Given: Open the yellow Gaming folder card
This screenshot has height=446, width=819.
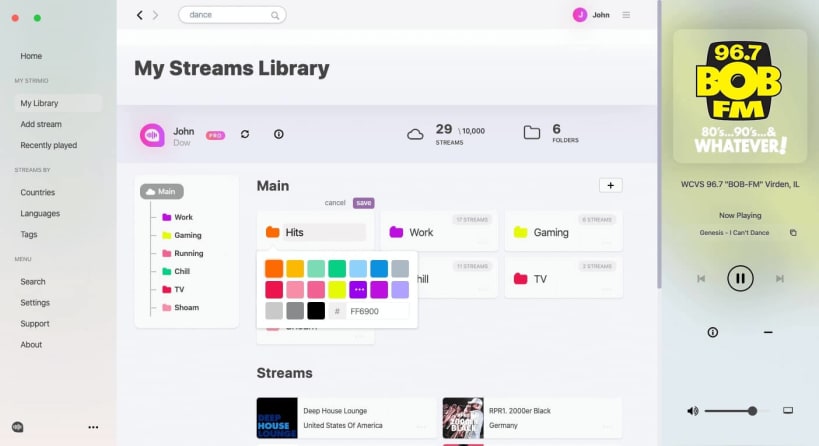Looking at the screenshot, I should 564,230.
